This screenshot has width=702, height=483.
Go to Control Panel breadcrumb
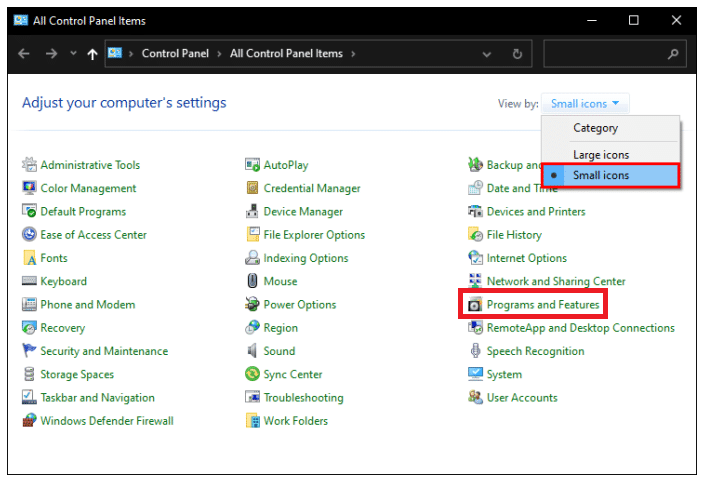point(175,54)
